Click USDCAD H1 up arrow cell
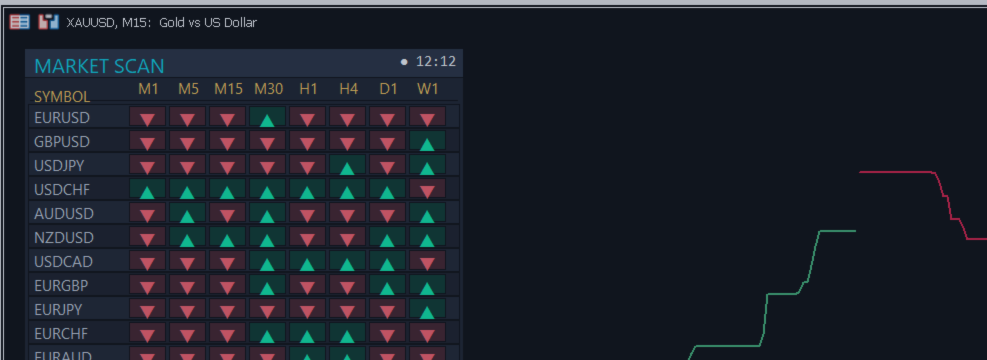Image resolution: width=987 pixels, height=360 pixels. (307, 261)
